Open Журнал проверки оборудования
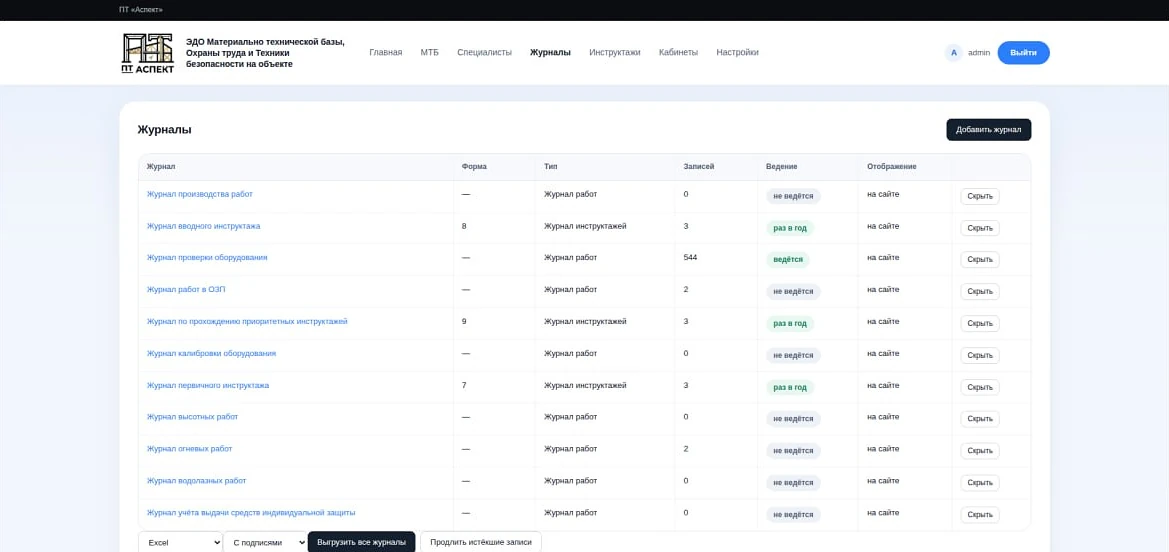The width and height of the screenshot is (1169, 552). click(x=207, y=257)
